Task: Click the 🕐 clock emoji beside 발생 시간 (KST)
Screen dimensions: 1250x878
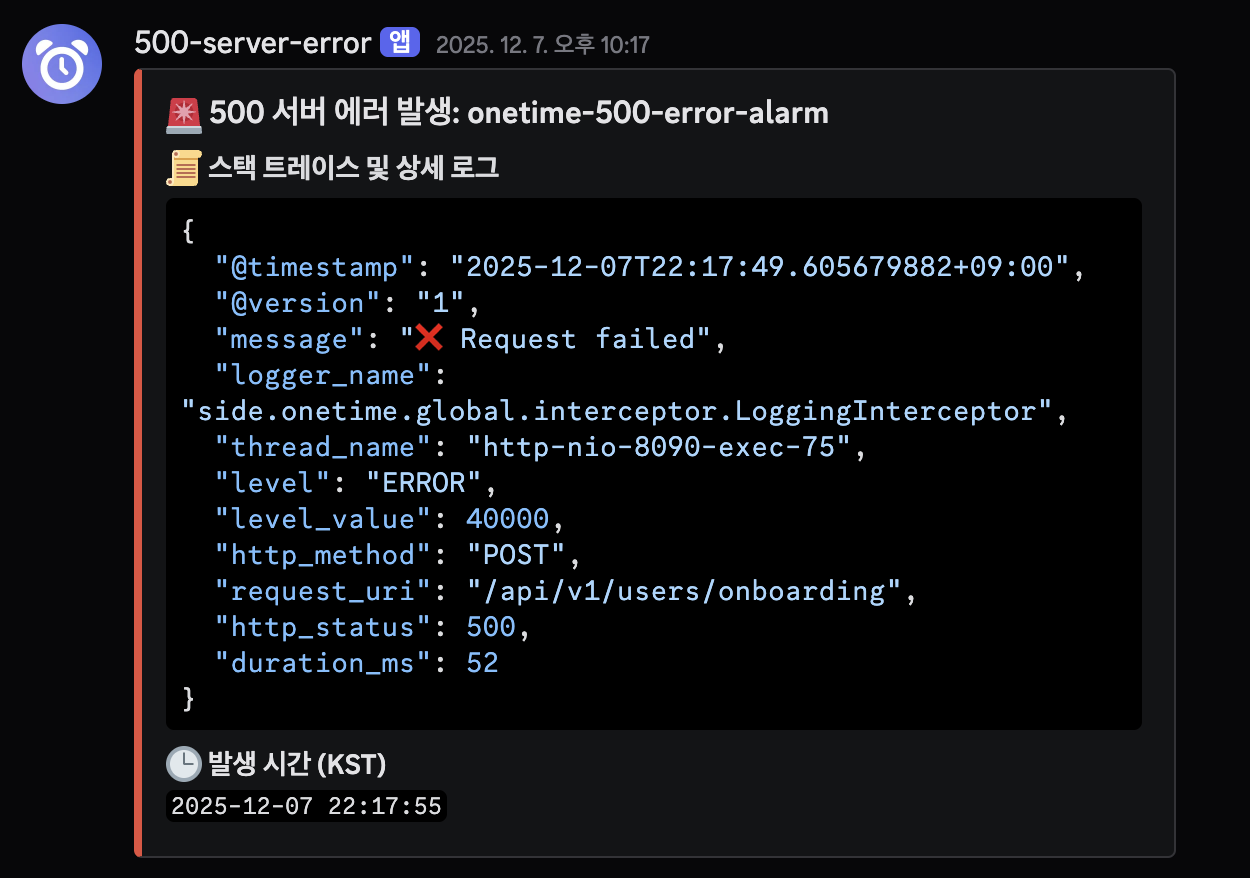Action: coord(184,764)
